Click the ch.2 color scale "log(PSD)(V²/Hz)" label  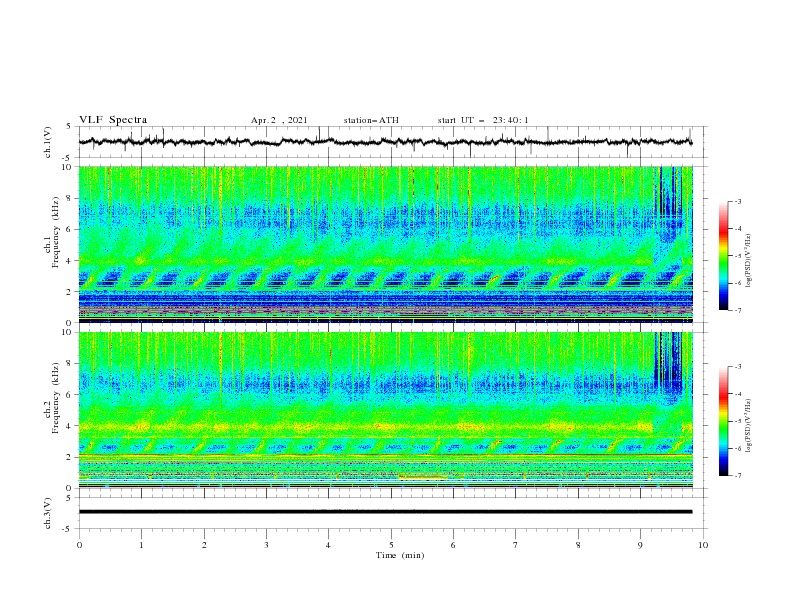[x=750, y=425]
